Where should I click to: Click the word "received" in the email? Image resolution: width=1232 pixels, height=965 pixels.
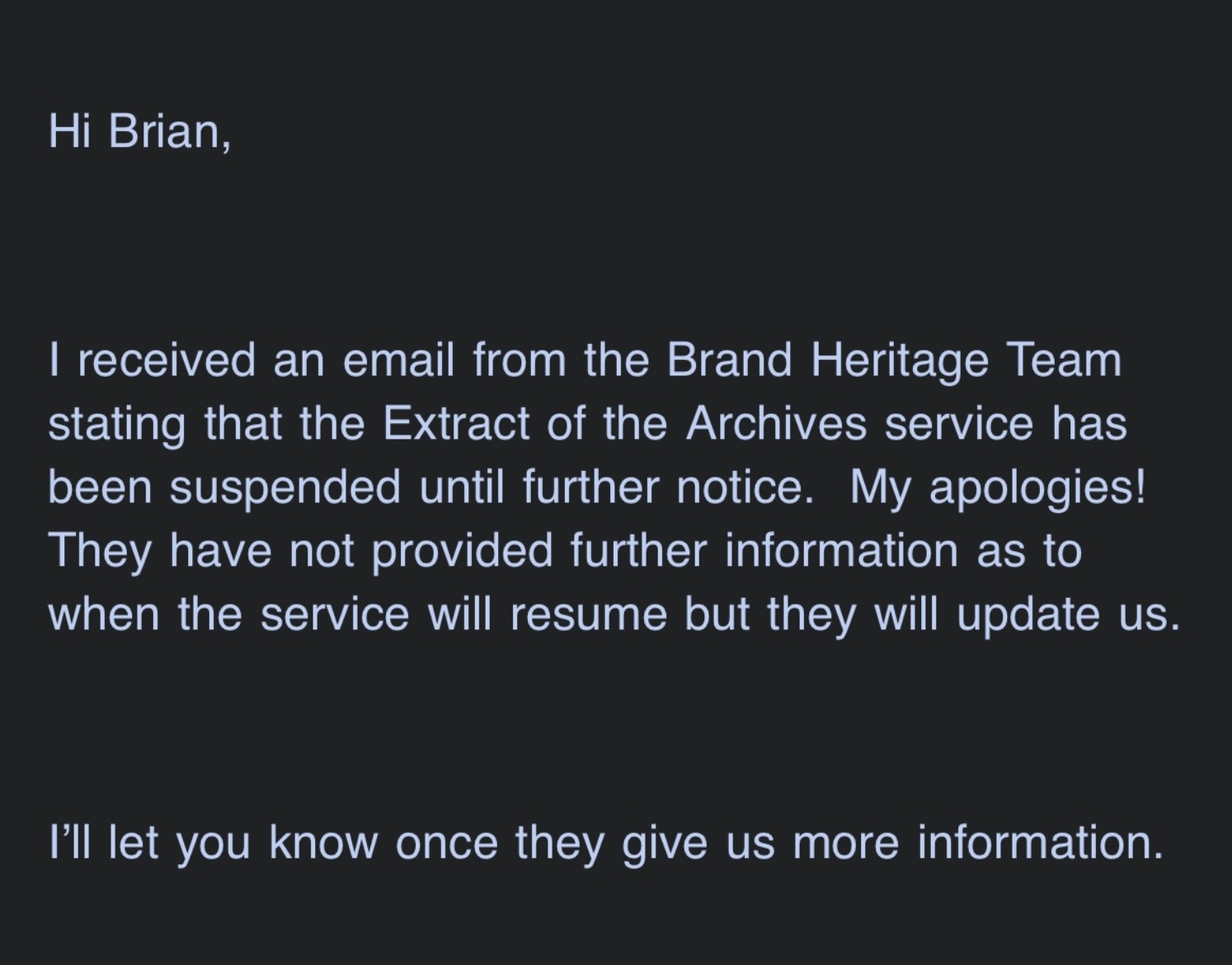(x=167, y=360)
